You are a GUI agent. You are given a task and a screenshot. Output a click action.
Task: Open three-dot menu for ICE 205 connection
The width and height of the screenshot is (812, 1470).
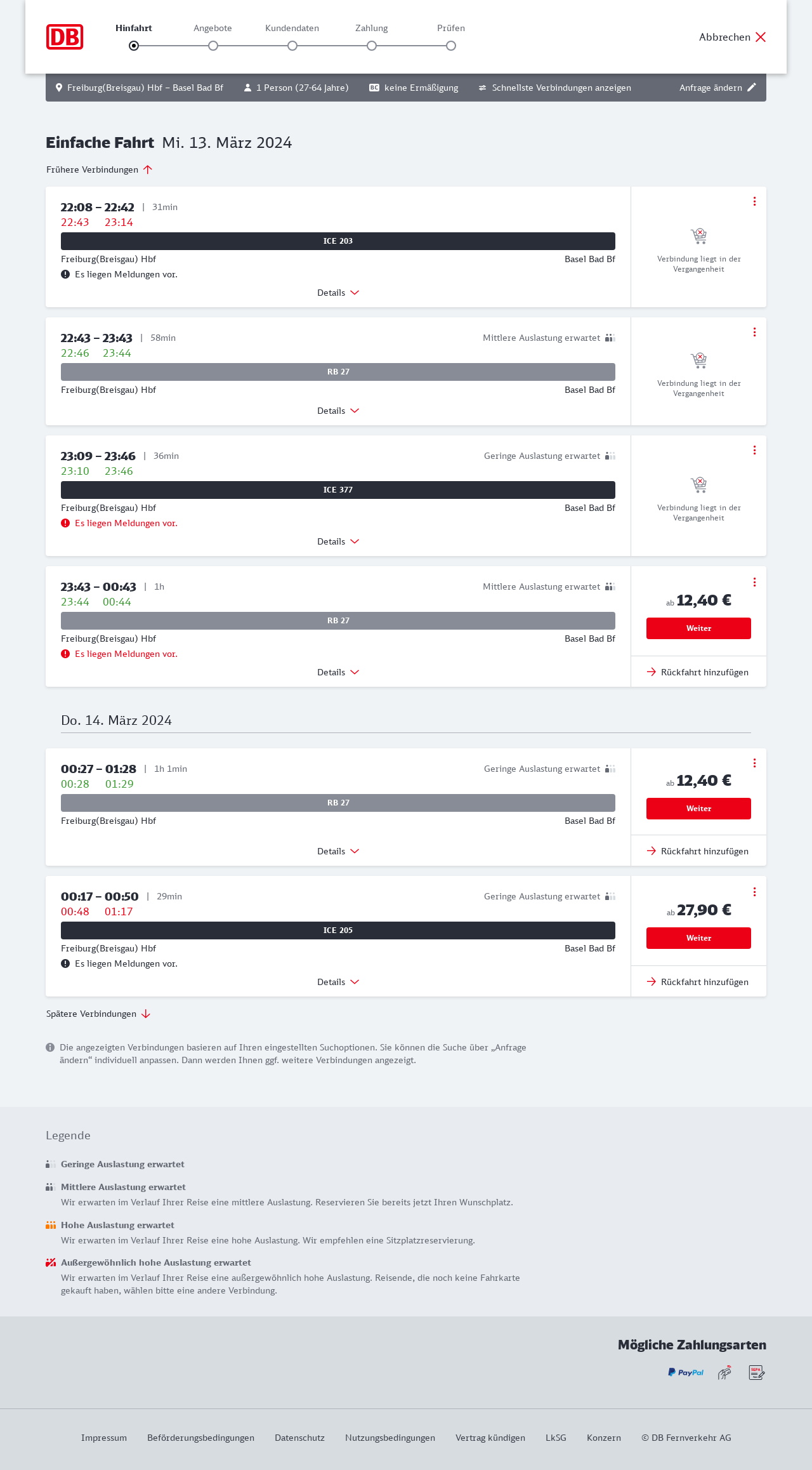click(x=754, y=892)
